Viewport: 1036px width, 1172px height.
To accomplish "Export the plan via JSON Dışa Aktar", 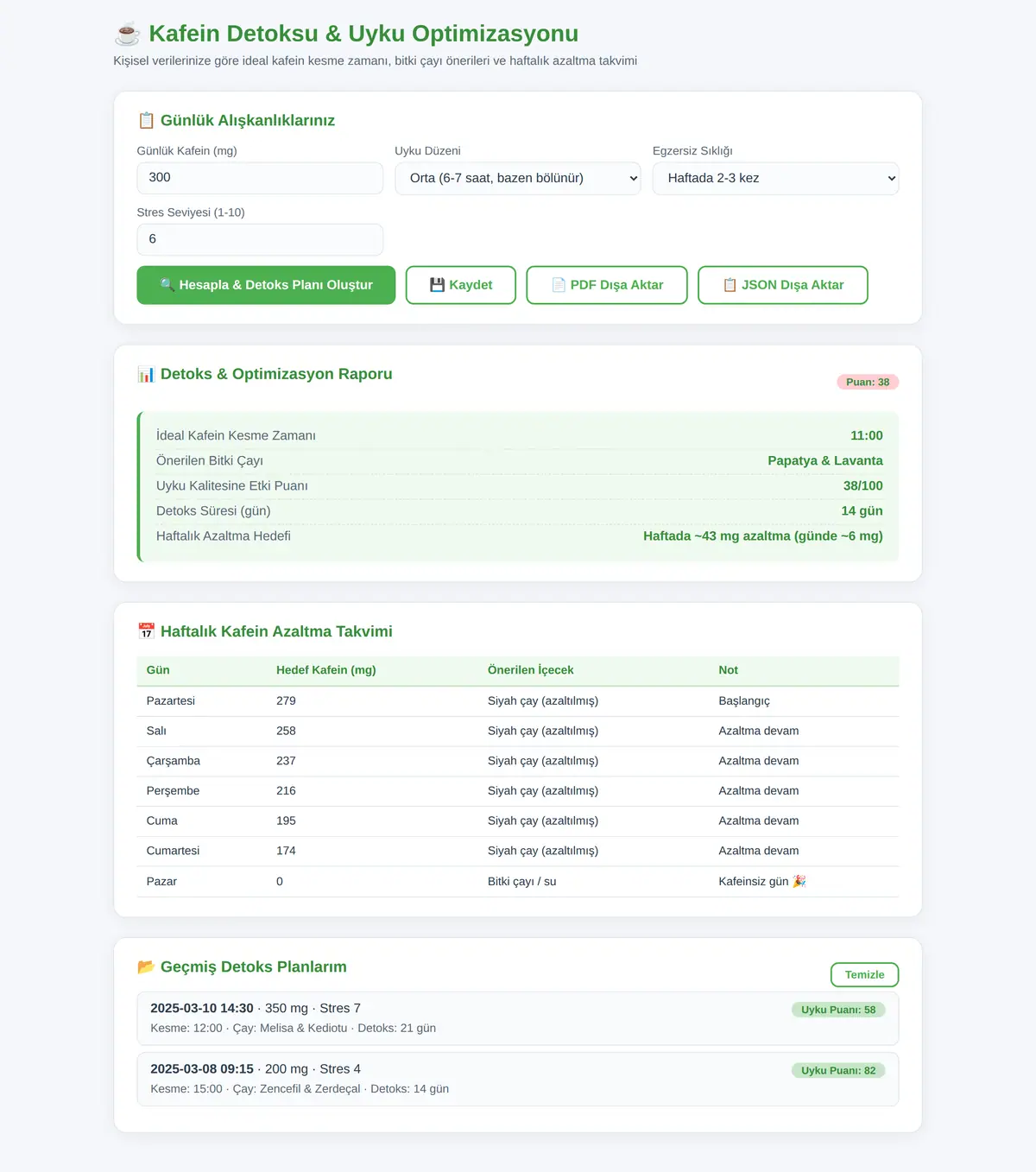I will point(783,285).
